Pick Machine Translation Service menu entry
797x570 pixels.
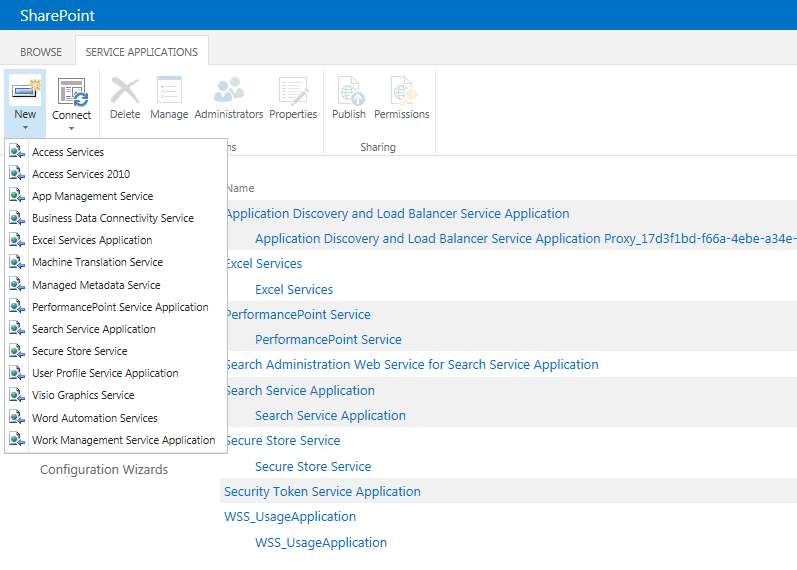click(98, 262)
